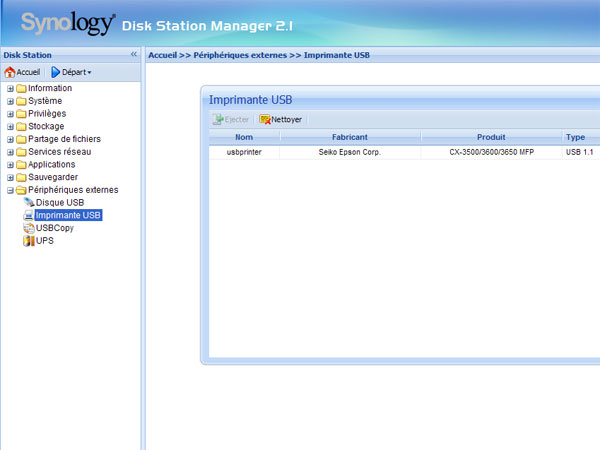The image size is (600, 450).
Task: Select Partage de fichiers in the tree
Action: coord(65,139)
